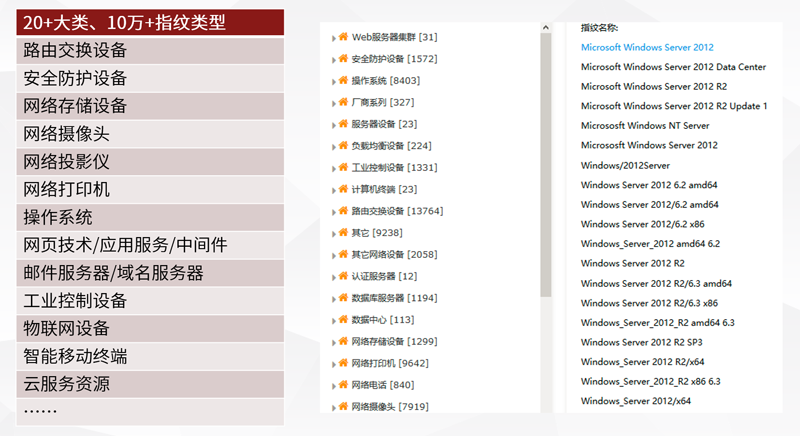Viewport: 800px width, 436px height.
Task: Click the orange icon beside Web服务器集群
Action: pos(343,37)
